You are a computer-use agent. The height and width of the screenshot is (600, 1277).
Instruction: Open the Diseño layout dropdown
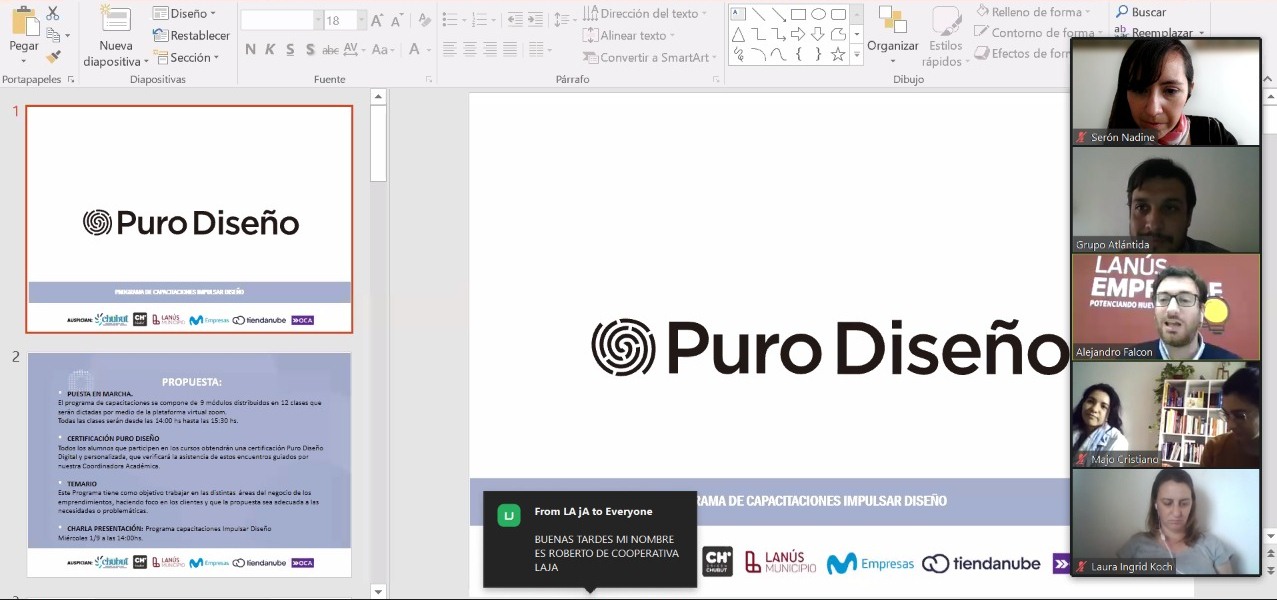pos(185,13)
